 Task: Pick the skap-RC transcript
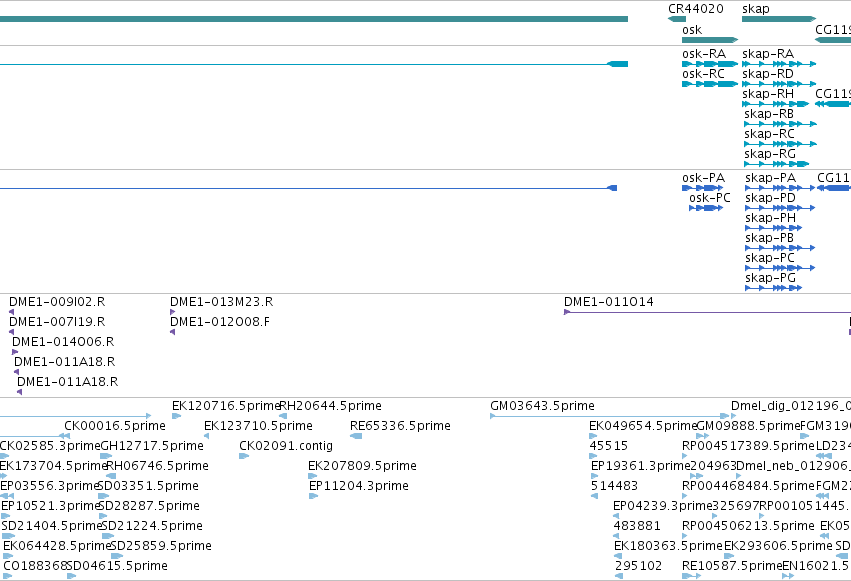[780, 144]
